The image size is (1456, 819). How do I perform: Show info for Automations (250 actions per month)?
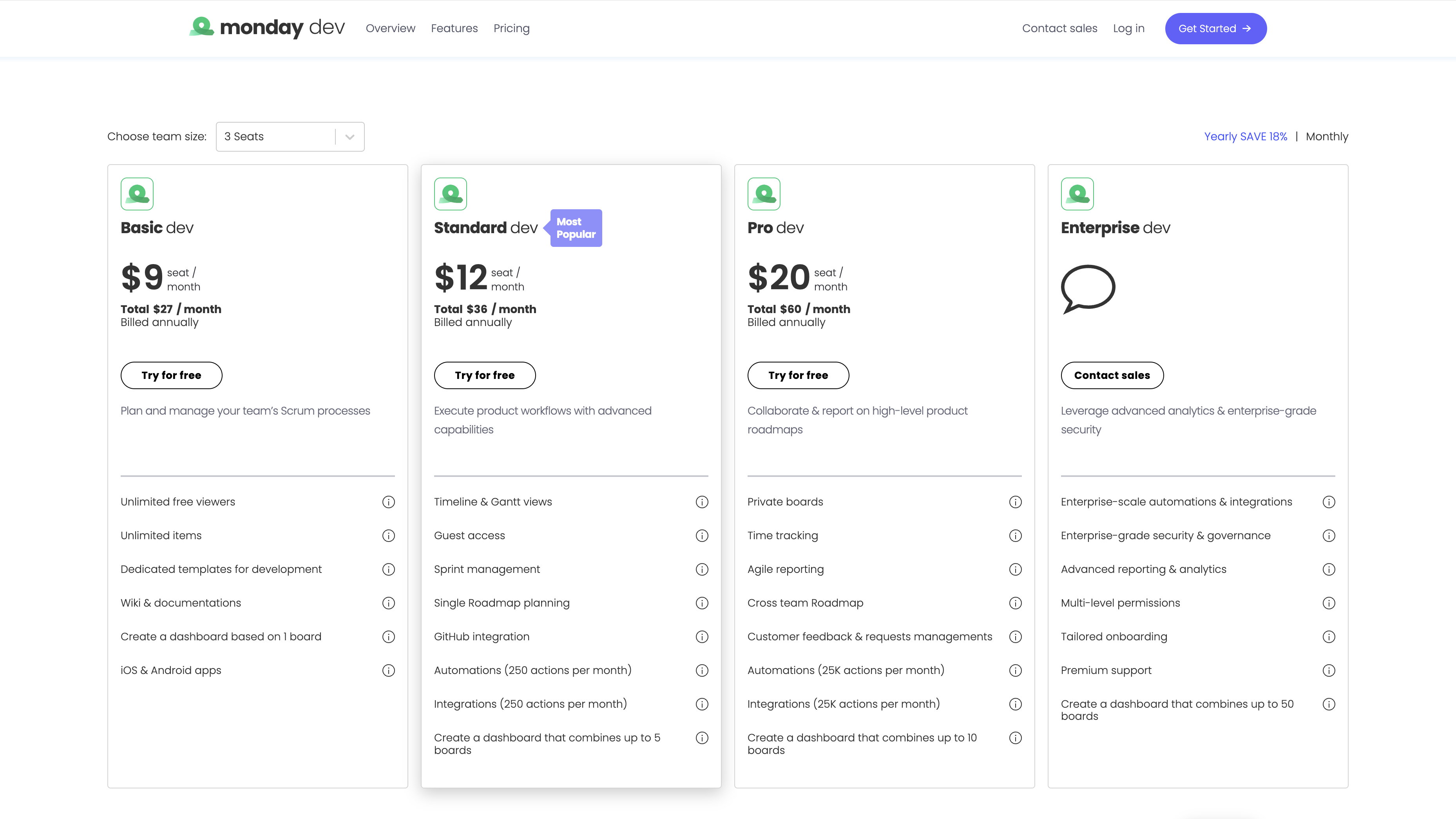(x=702, y=670)
